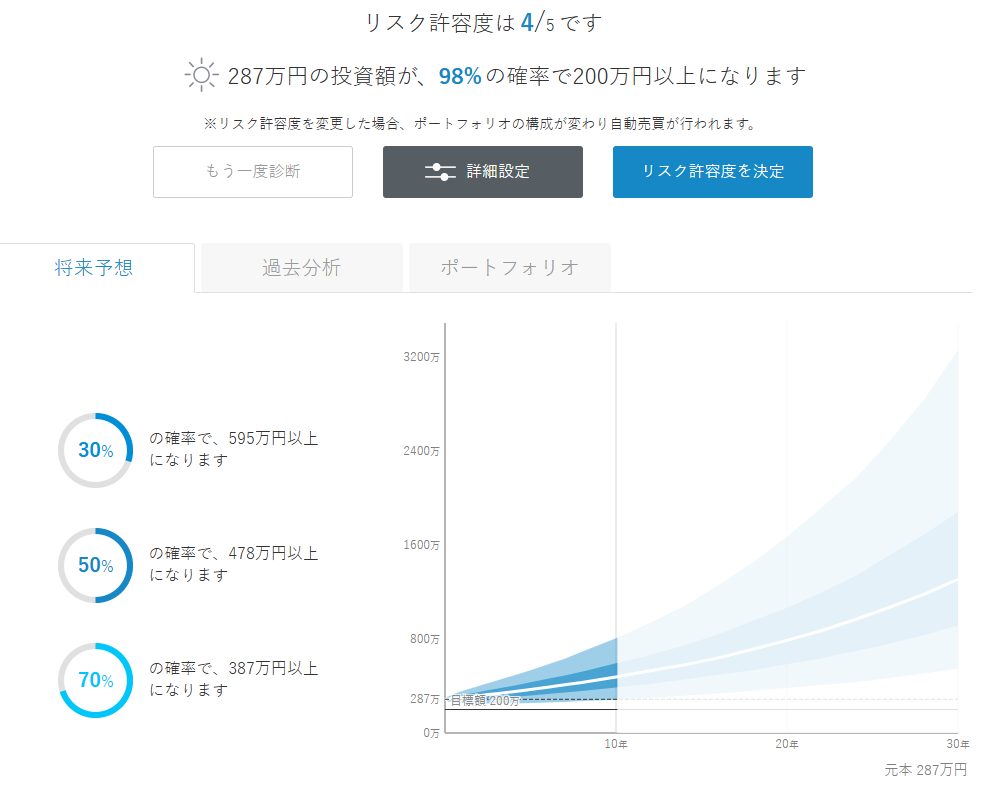Click the 3200万 axis label
The height and width of the screenshot is (796, 986).
(x=421, y=357)
